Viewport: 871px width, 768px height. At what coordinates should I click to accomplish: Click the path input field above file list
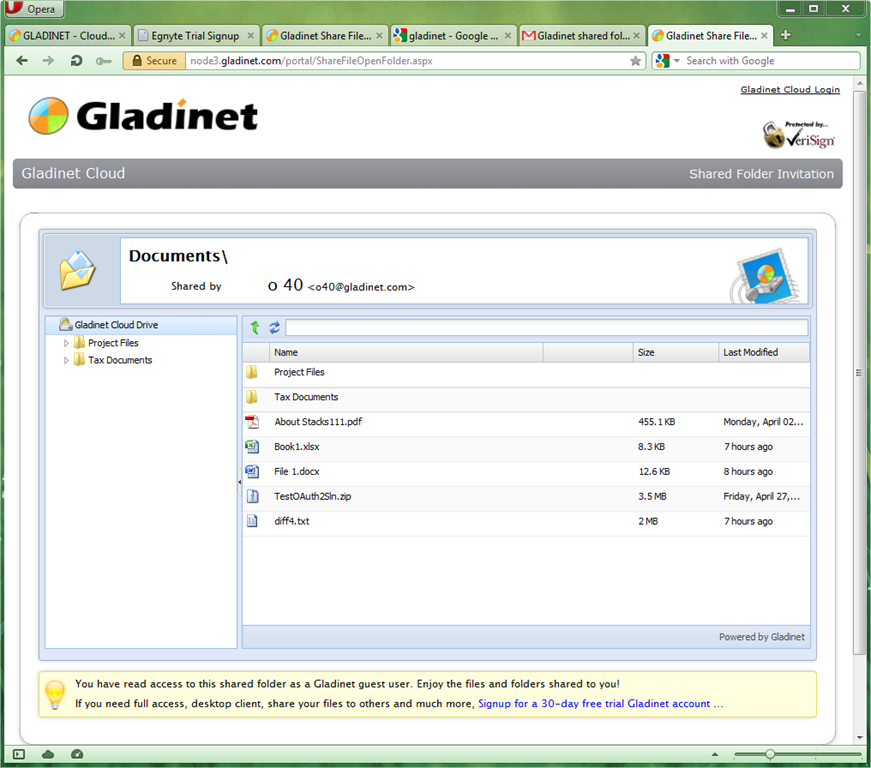click(x=547, y=328)
